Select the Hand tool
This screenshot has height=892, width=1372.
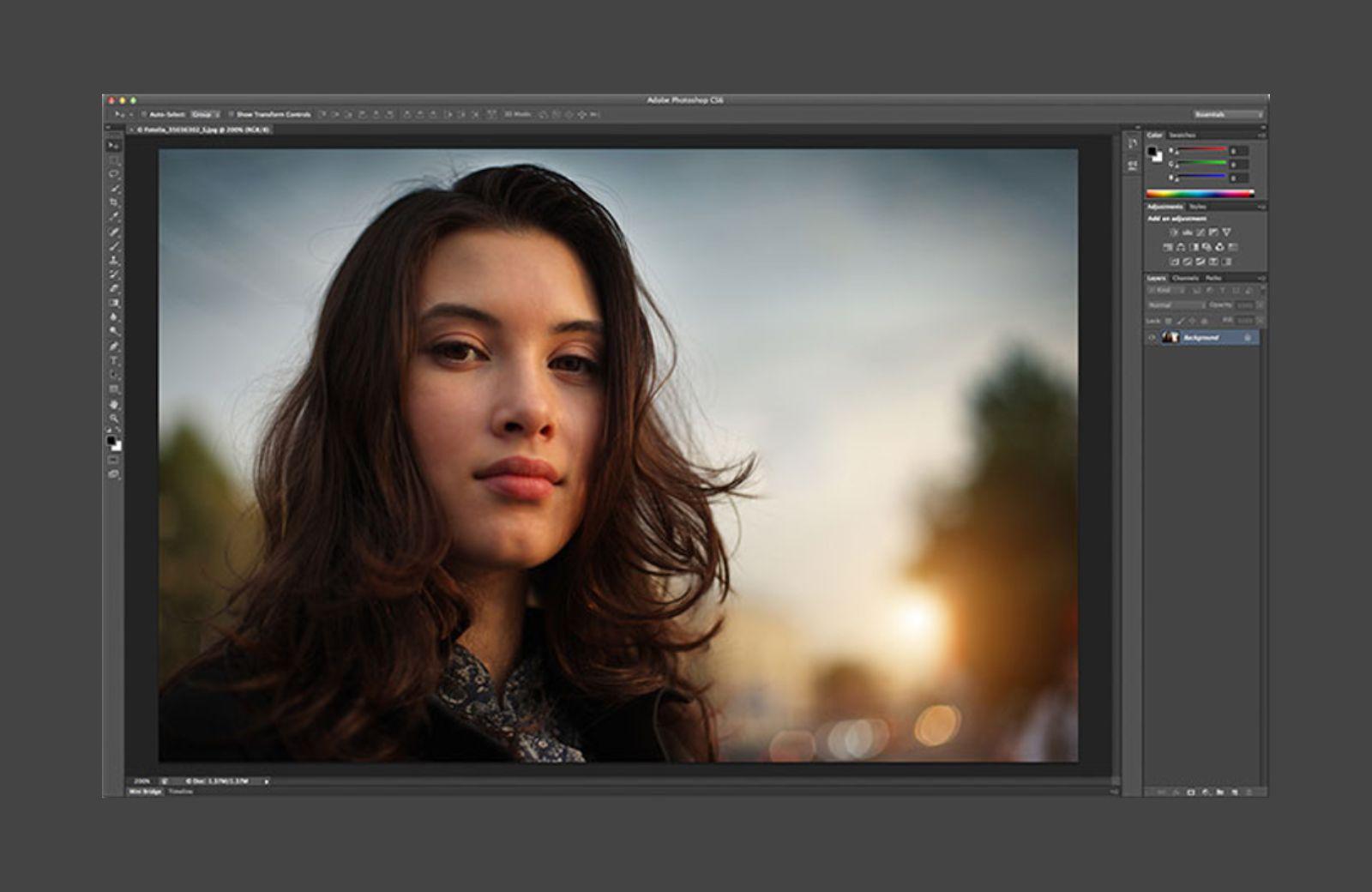(x=113, y=404)
